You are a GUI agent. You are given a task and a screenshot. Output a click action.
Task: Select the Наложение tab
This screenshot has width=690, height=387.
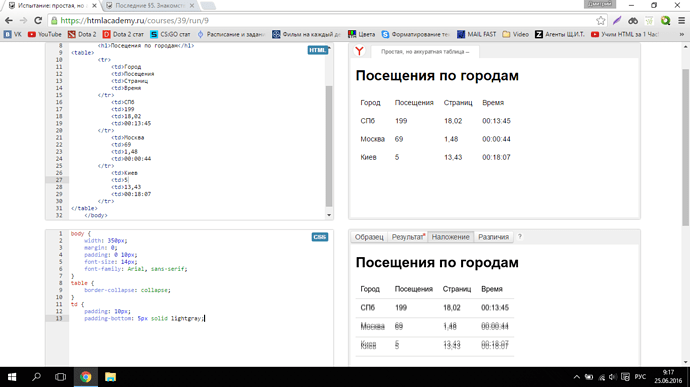click(450, 237)
